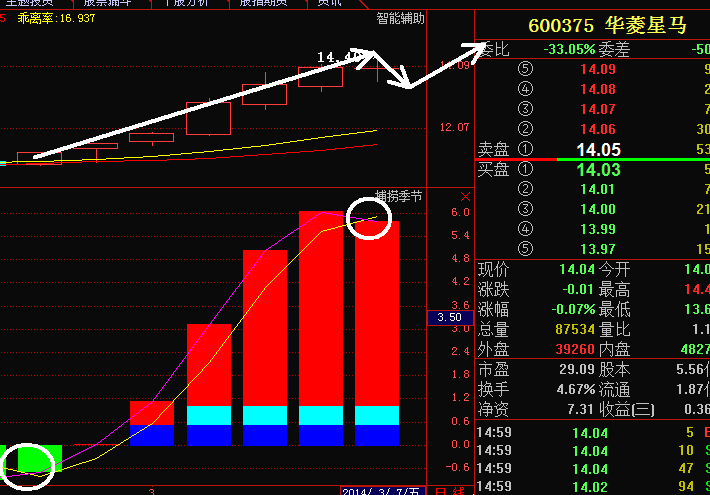Click 净资 value 7.31
The width and height of the screenshot is (710, 495).
(x=581, y=409)
